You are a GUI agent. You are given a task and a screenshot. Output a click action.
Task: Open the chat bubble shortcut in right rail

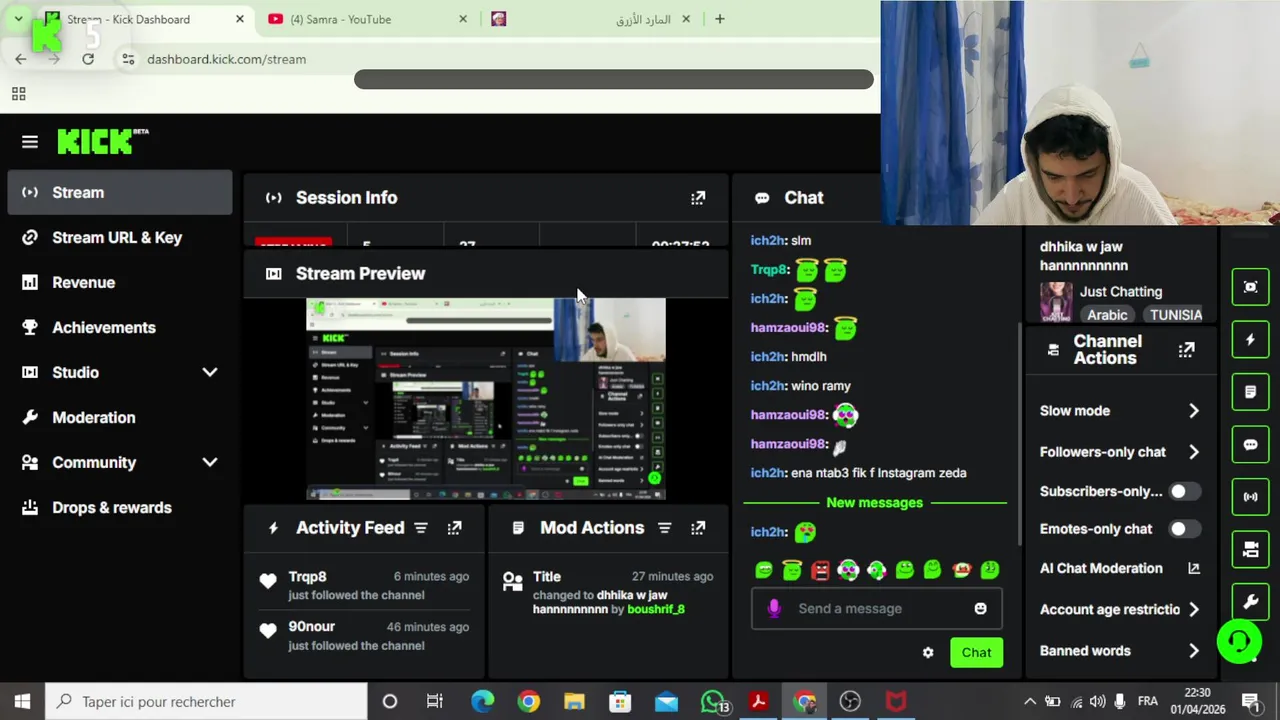[x=1250, y=445]
